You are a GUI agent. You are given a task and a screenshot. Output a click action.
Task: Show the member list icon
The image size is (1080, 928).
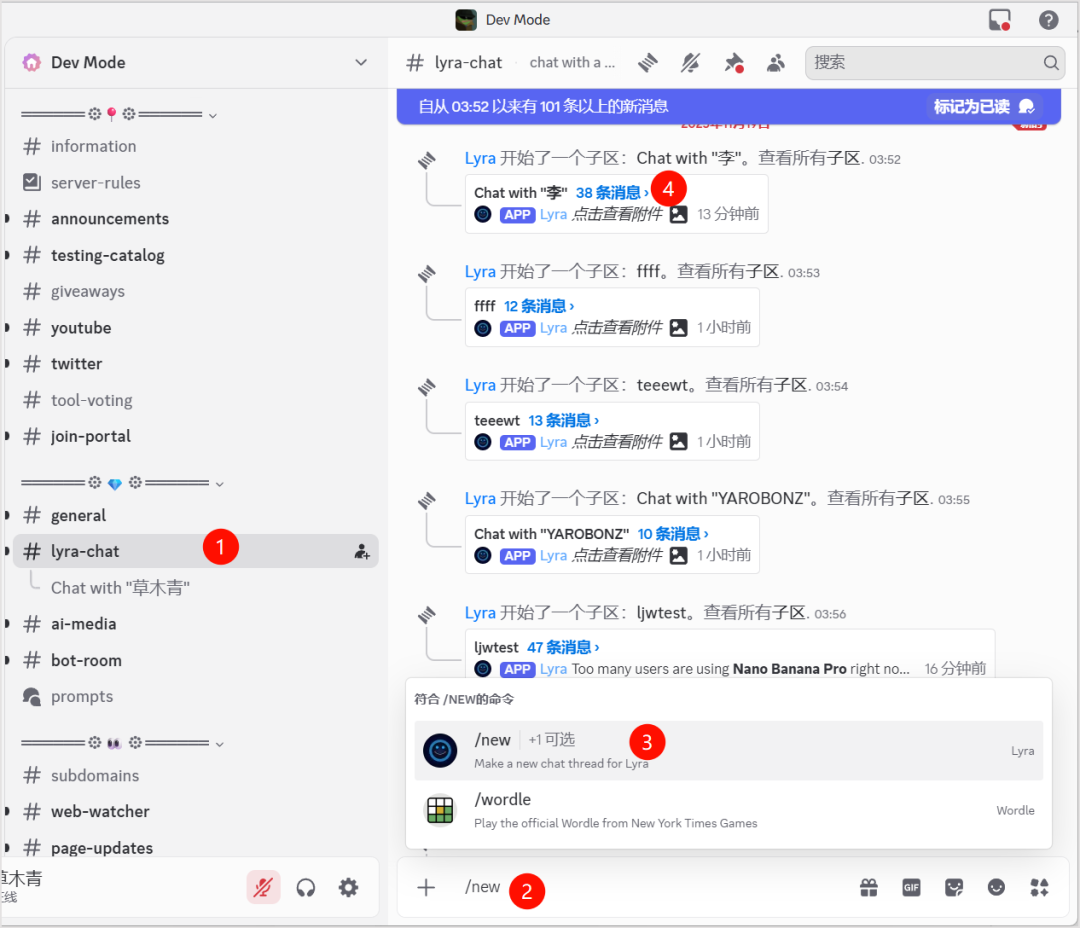pos(775,63)
